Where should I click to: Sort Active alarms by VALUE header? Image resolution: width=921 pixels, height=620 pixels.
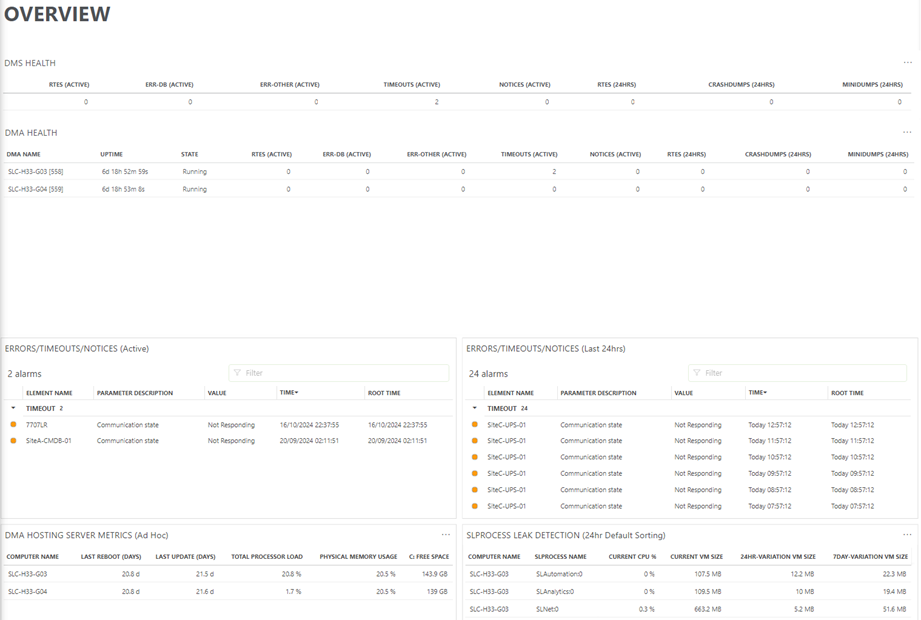click(217, 393)
